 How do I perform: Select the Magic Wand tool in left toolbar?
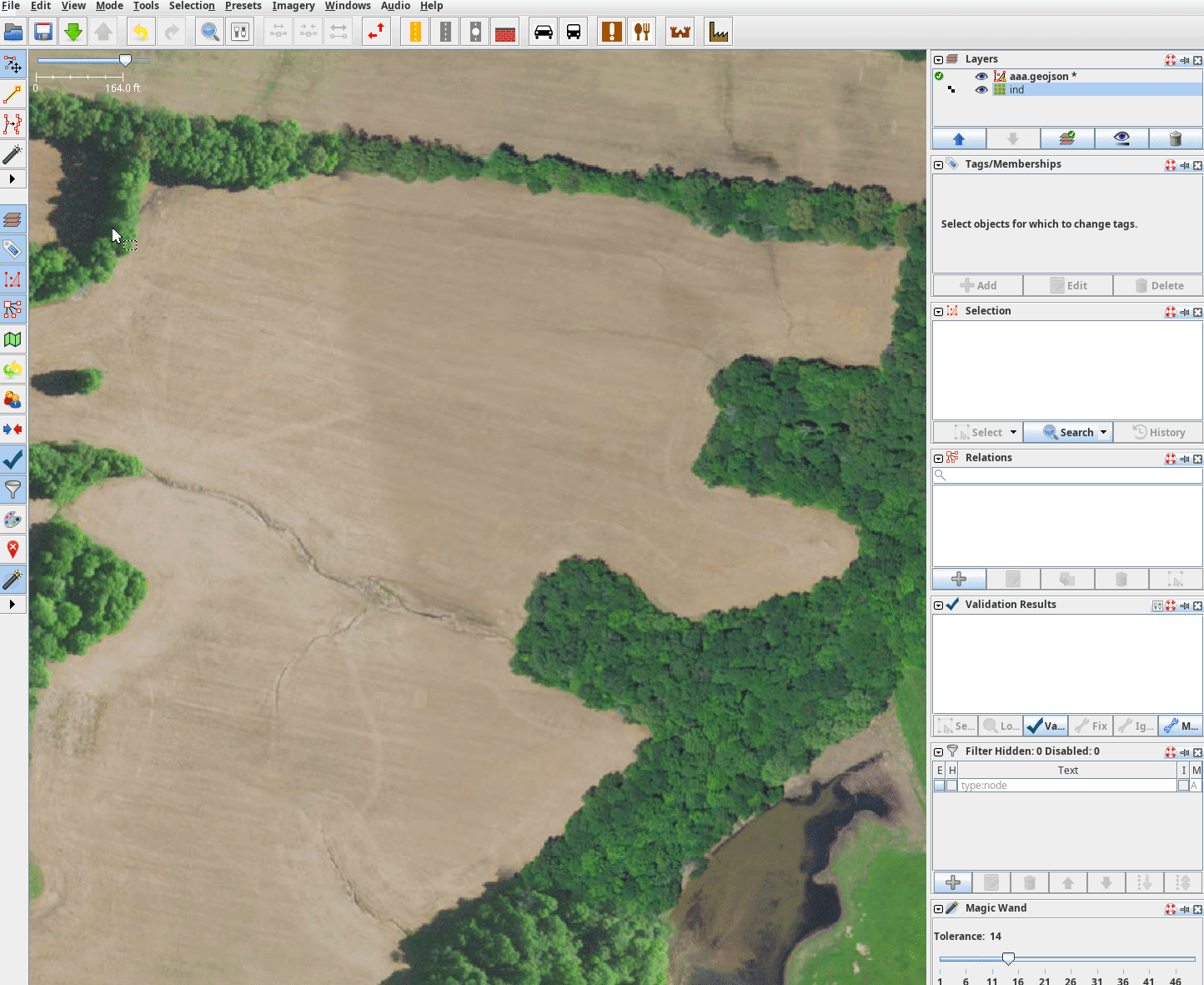(13, 154)
